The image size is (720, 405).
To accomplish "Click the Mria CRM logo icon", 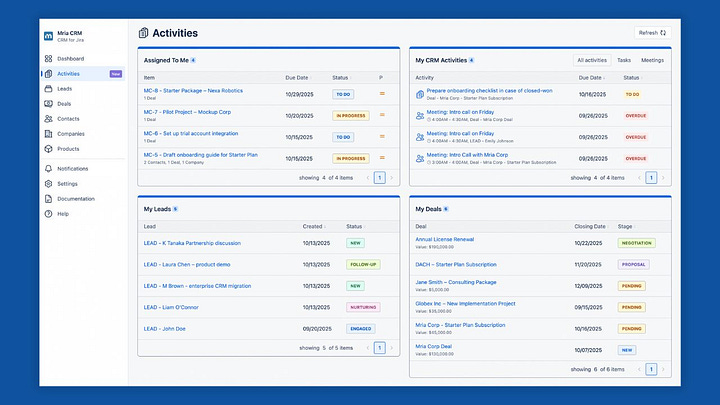I will (x=48, y=36).
